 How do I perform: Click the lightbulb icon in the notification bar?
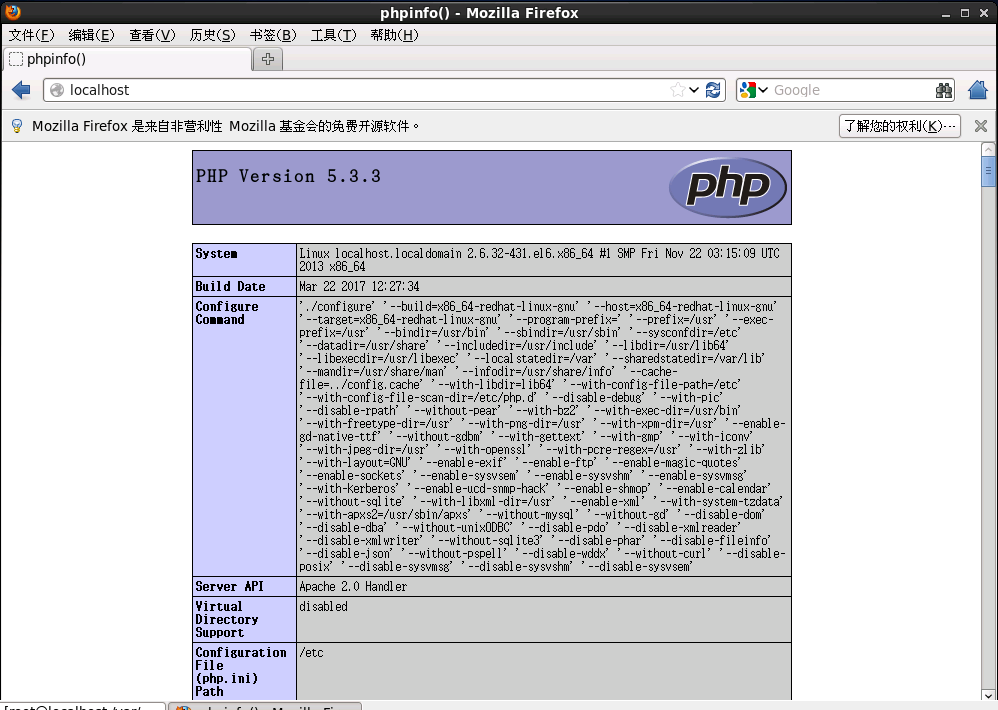point(17,126)
